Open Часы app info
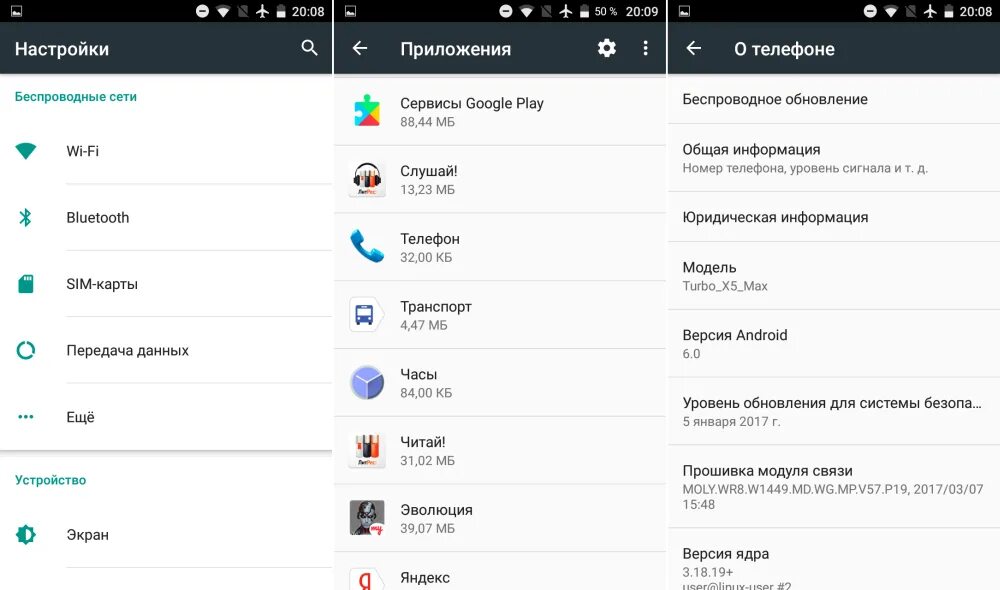Viewport: 1000px width, 590px height. coord(500,382)
